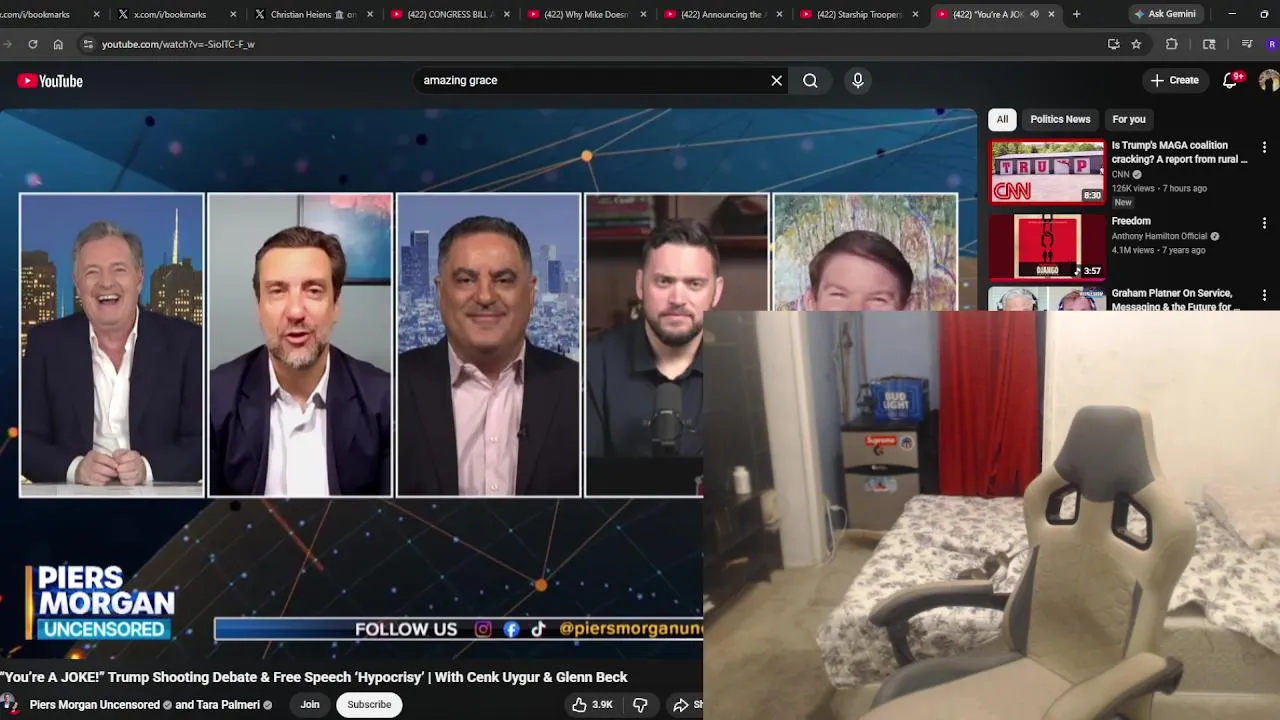Open the Freedom Django video thumbnail
Screen dimensions: 1280x720
[x=1047, y=247]
